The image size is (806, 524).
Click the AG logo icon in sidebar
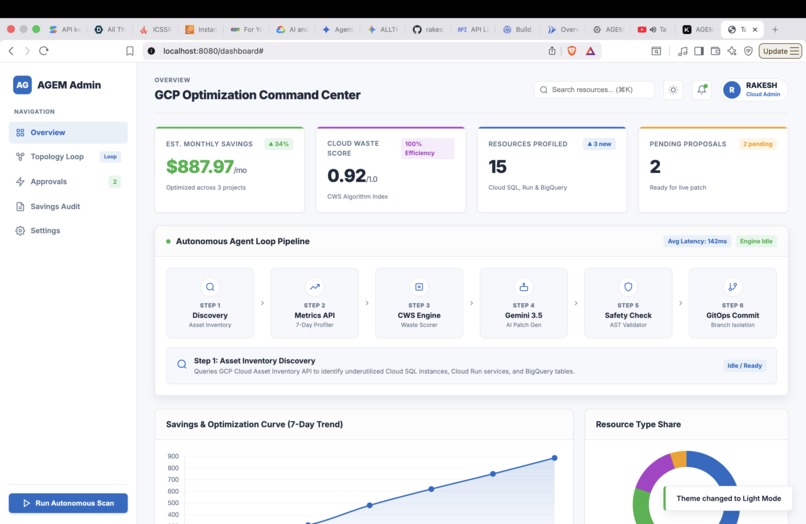[22, 85]
